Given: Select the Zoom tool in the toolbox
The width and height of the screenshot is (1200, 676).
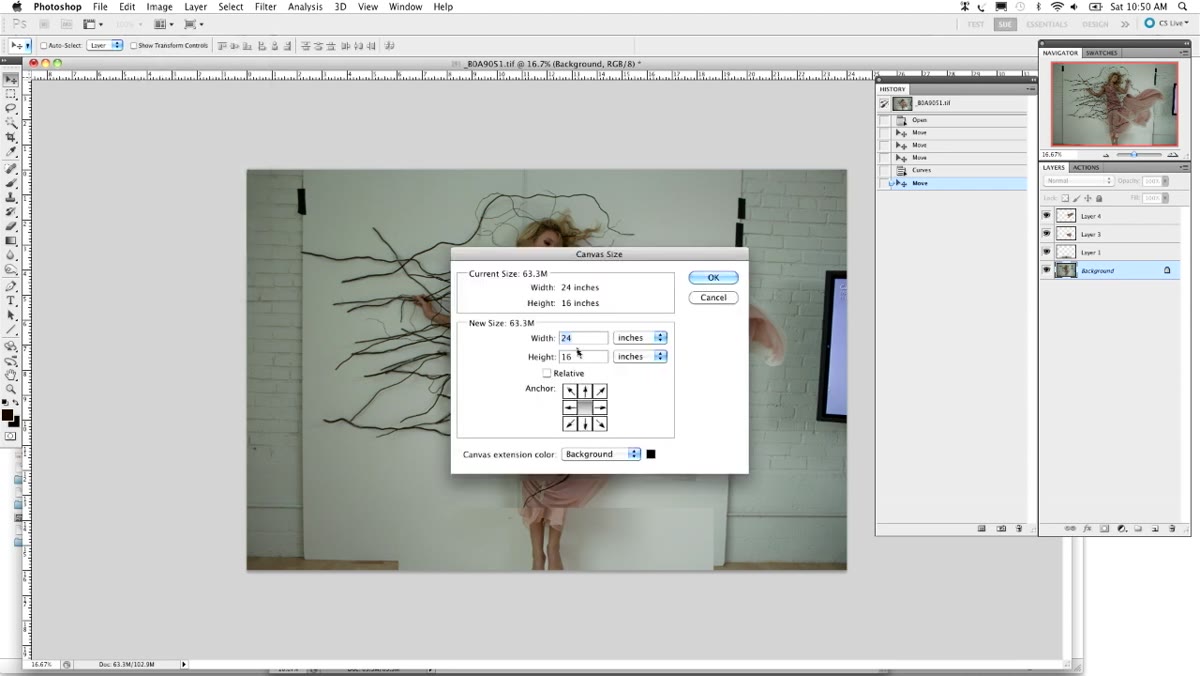Looking at the screenshot, I should click(11, 389).
